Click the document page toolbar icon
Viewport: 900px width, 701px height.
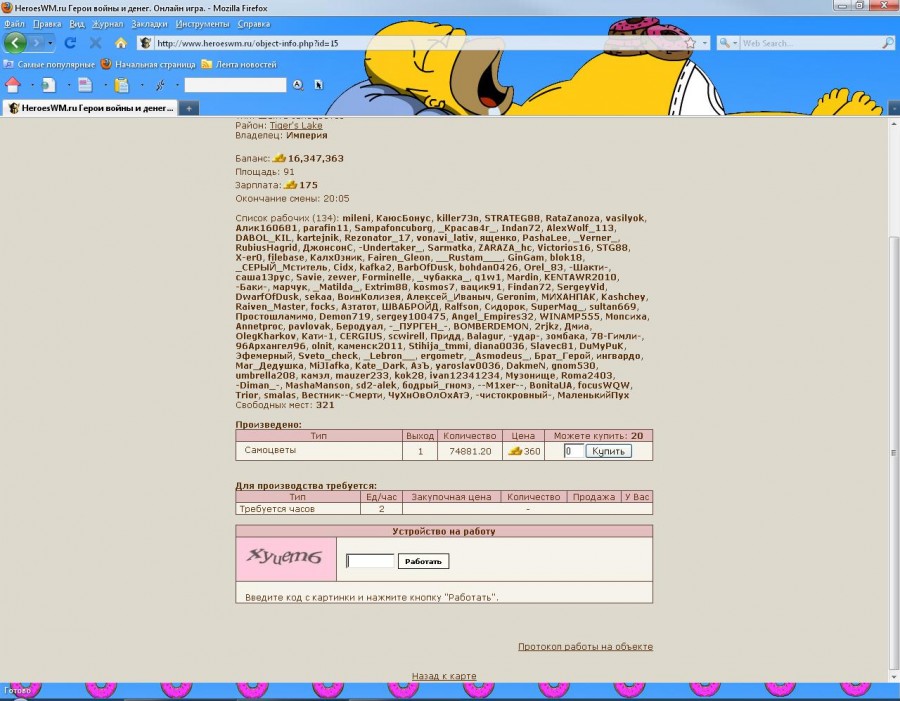tap(85, 85)
